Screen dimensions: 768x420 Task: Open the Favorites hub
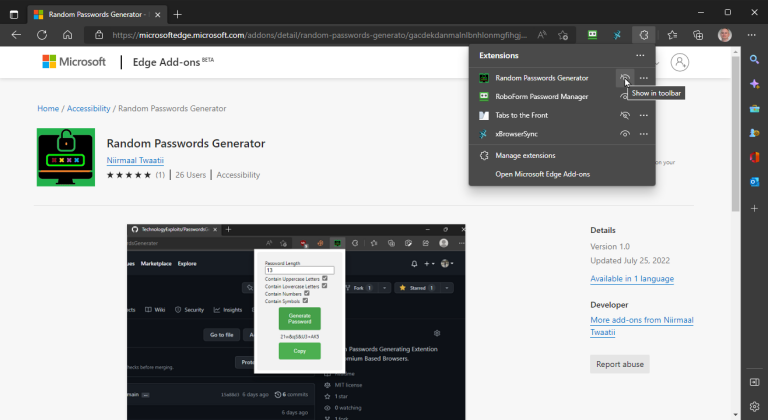pos(672,35)
